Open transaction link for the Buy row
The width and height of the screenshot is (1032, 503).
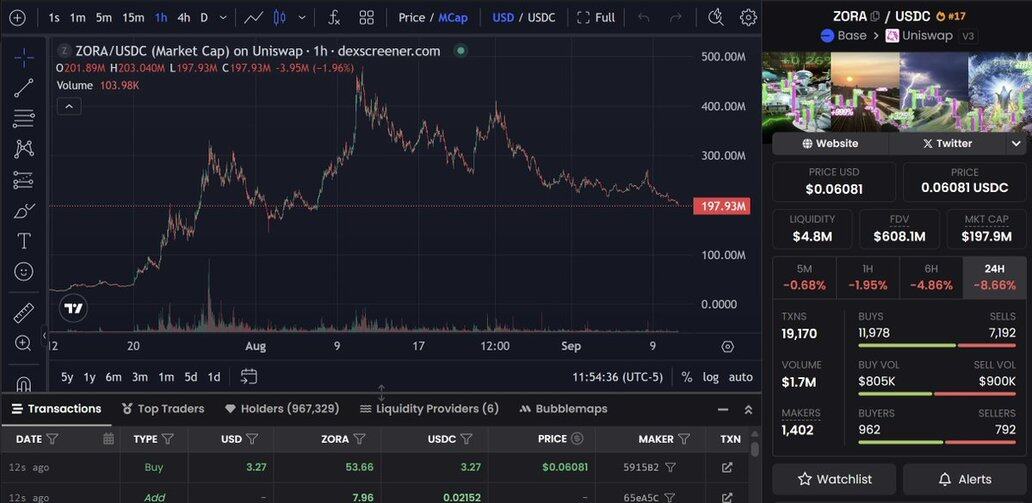pyautogui.click(x=727, y=467)
